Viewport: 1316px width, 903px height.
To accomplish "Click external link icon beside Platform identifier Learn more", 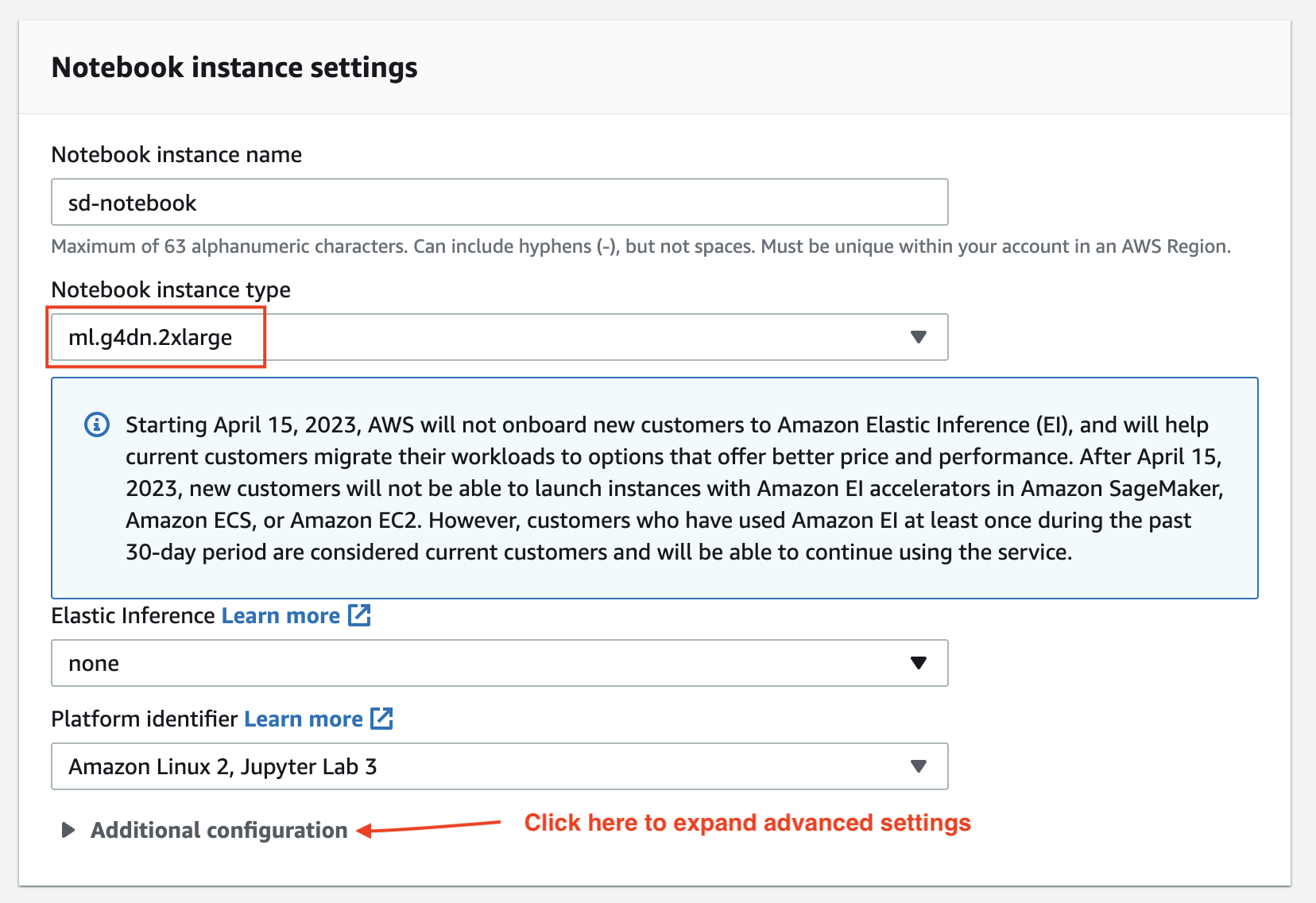I will [x=382, y=719].
